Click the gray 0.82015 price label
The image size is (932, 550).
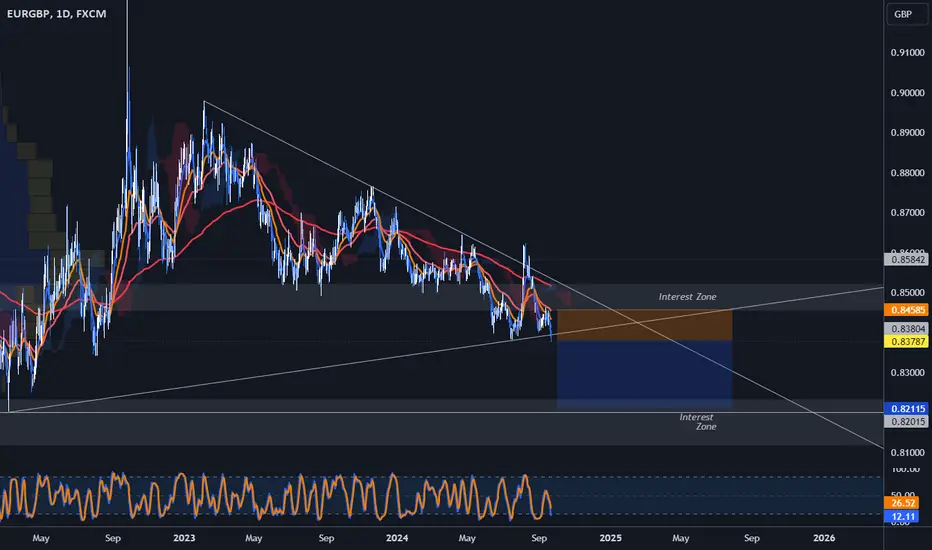pyautogui.click(x=906, y=422)
